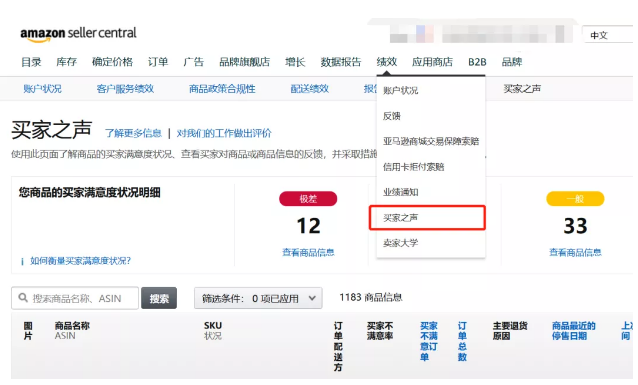Screen dimensions: 638x385
Task: Click the Amazon Seller Central logo
Action: pos(79,34)
